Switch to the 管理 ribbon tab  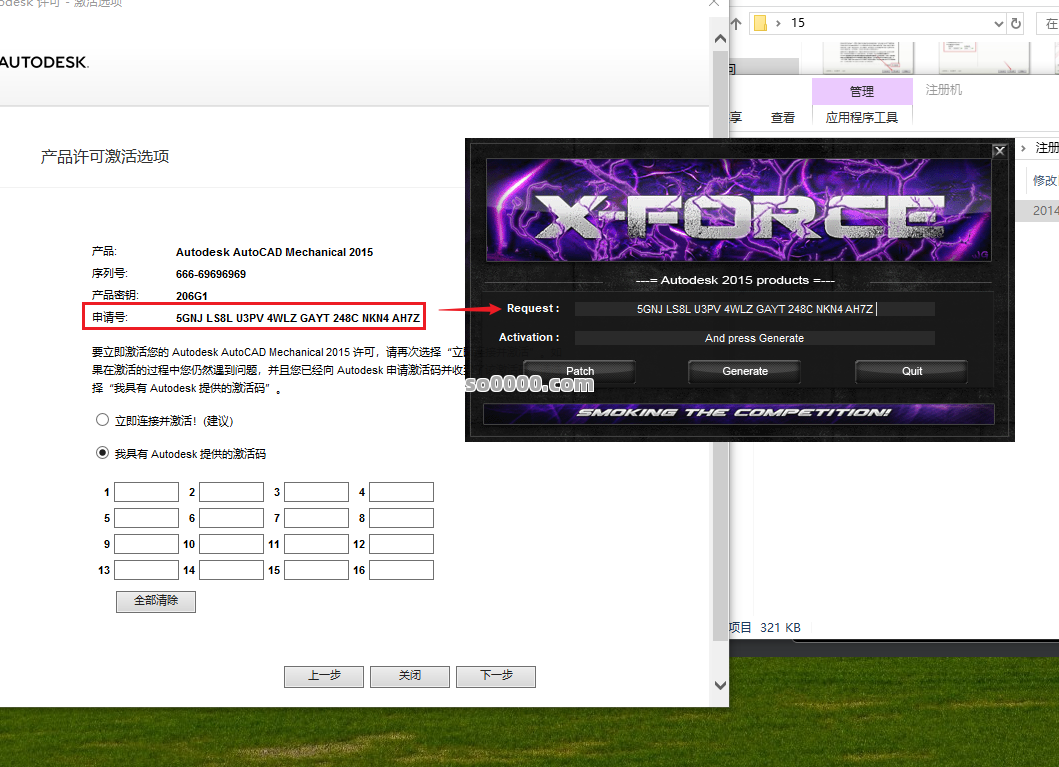pyautogui.click(x=861, y=90)
